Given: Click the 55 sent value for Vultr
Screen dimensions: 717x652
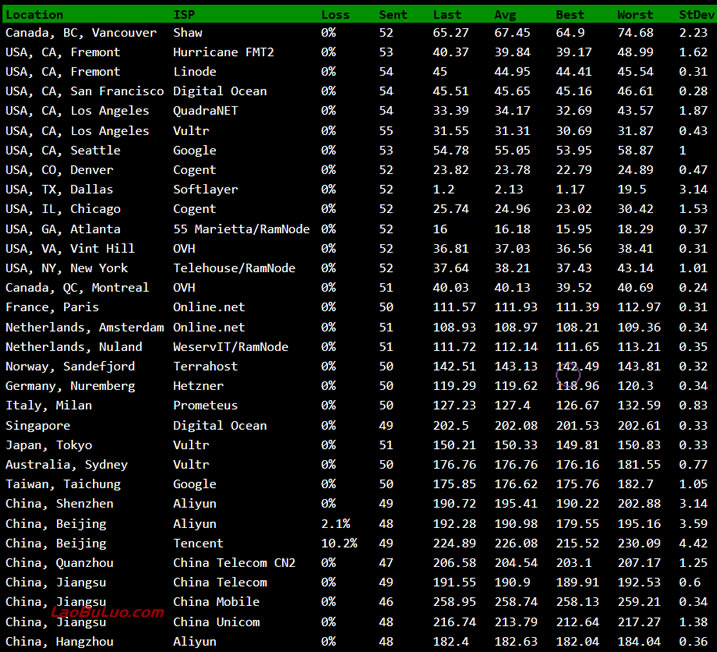Looking at the screenshot, I should (386, 131).
